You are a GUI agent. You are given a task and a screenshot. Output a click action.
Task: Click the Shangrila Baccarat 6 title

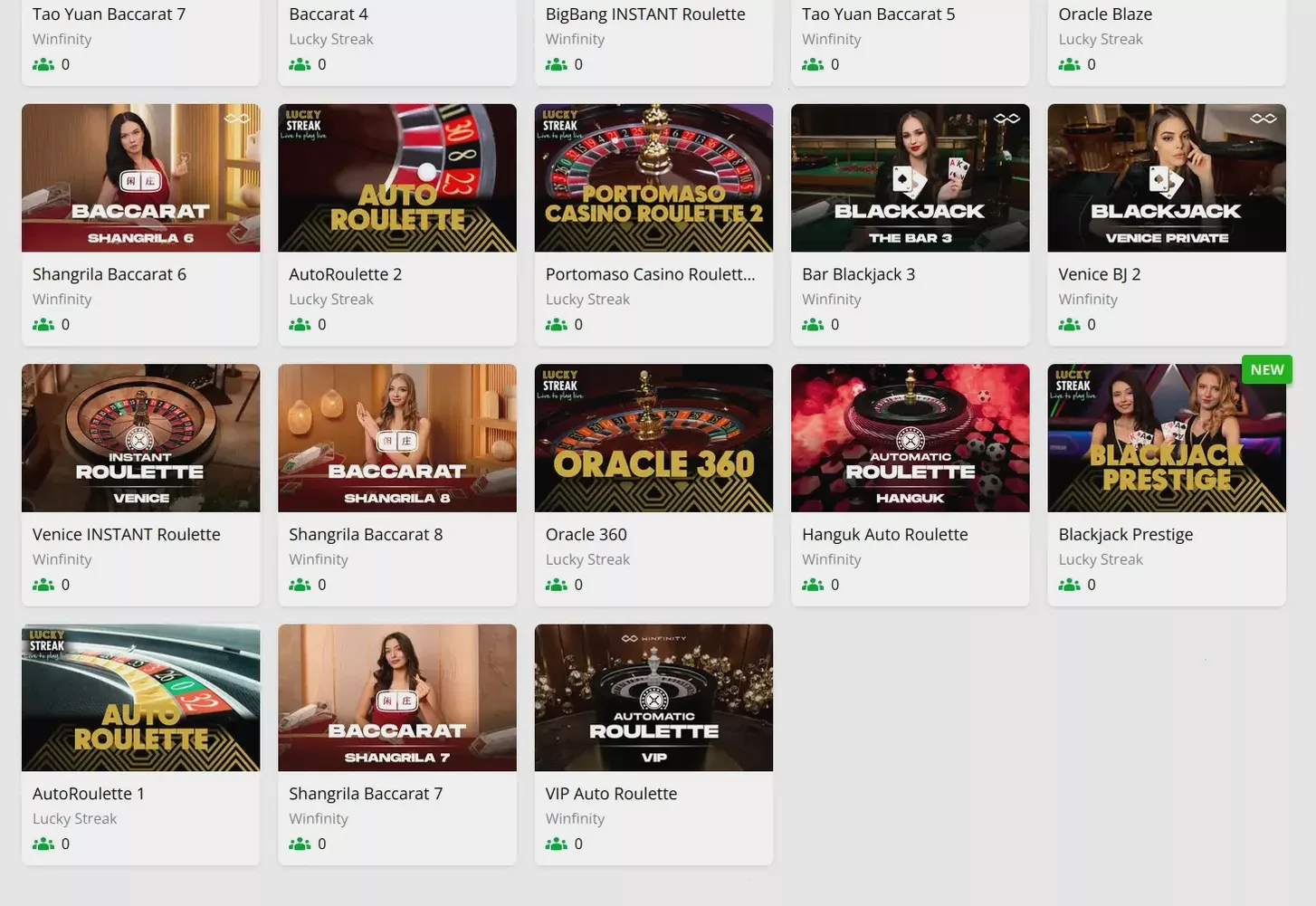[110, 274]
